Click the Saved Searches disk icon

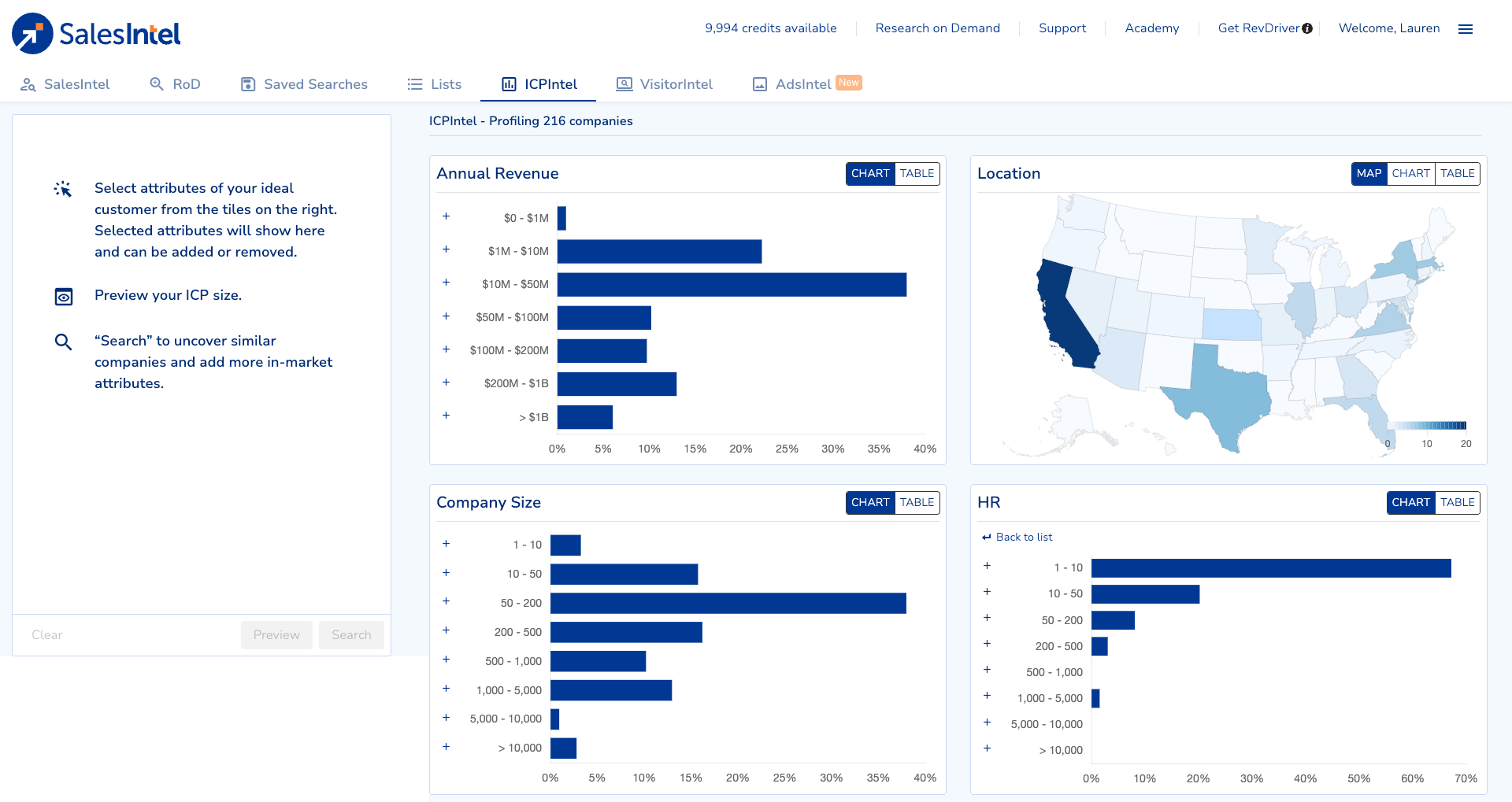click(248, 84)
